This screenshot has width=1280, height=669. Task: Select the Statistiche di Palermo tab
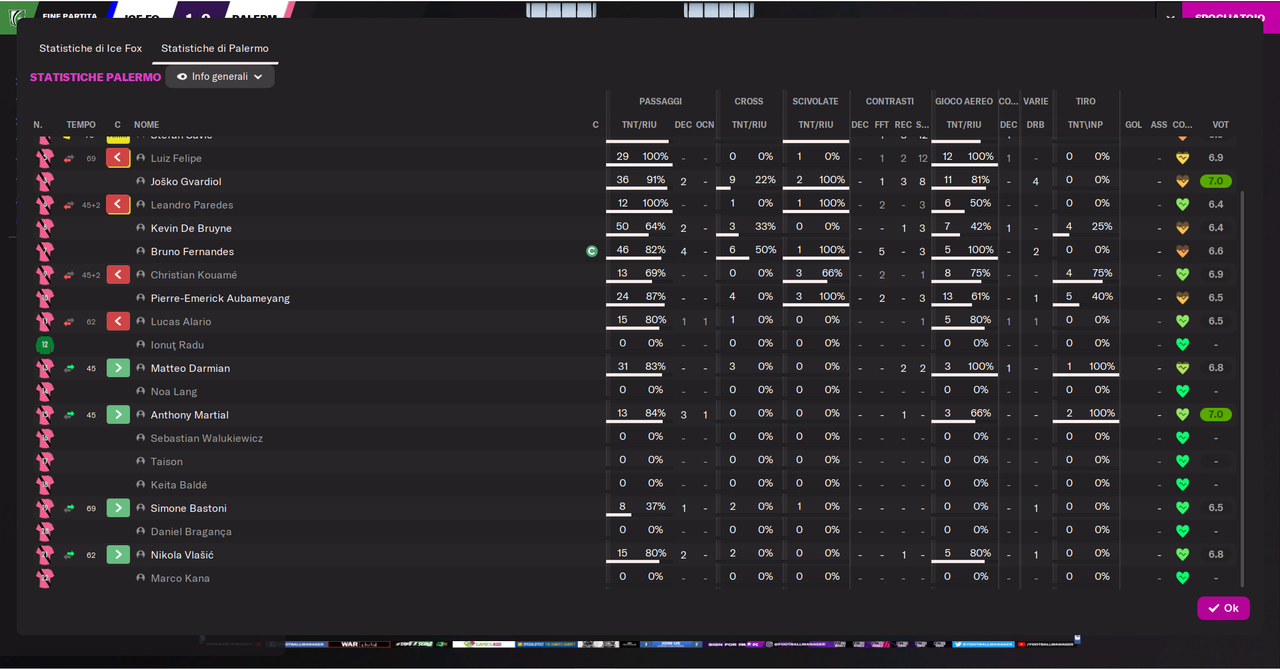(x=215, y=48)
